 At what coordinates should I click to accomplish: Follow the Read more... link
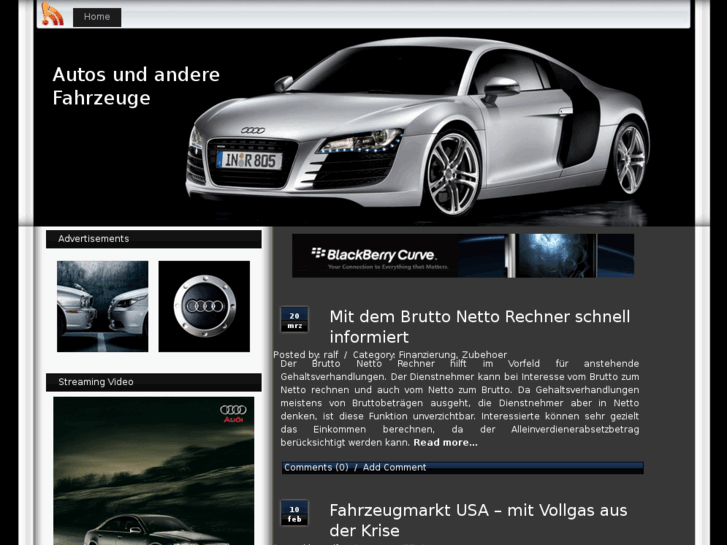(x=446, y=442)
